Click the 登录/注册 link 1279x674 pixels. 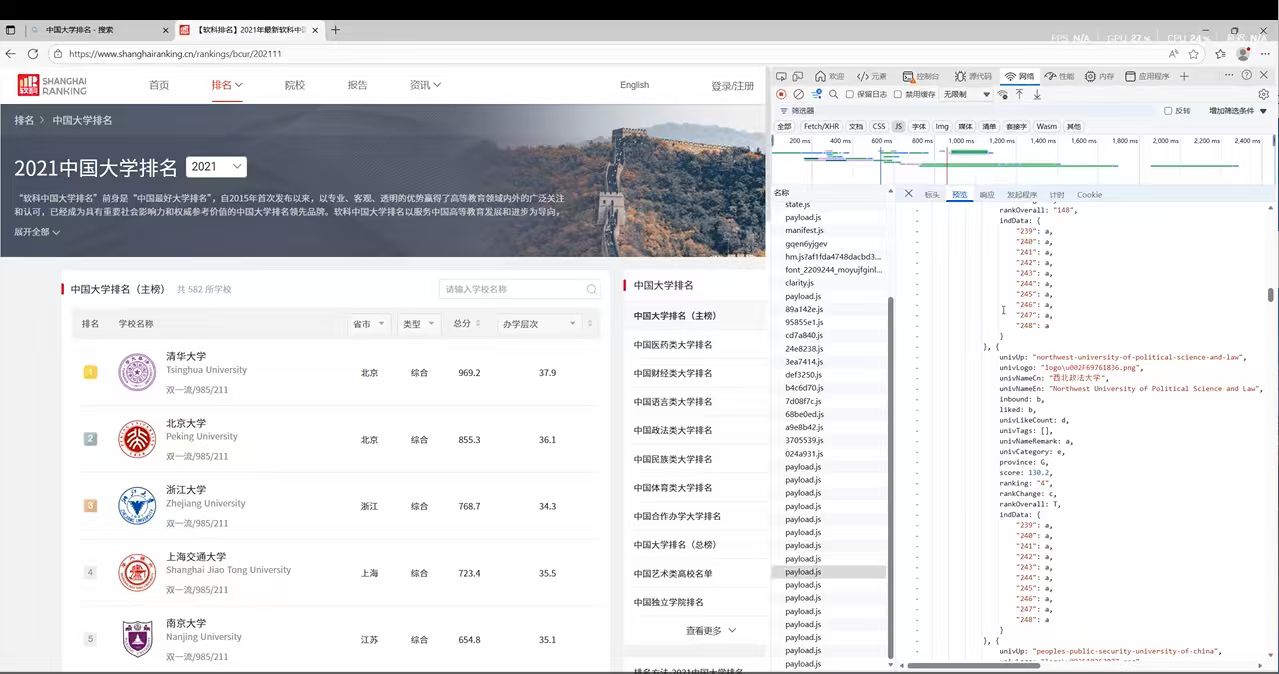pyautogui.click(x=732, y=86)
